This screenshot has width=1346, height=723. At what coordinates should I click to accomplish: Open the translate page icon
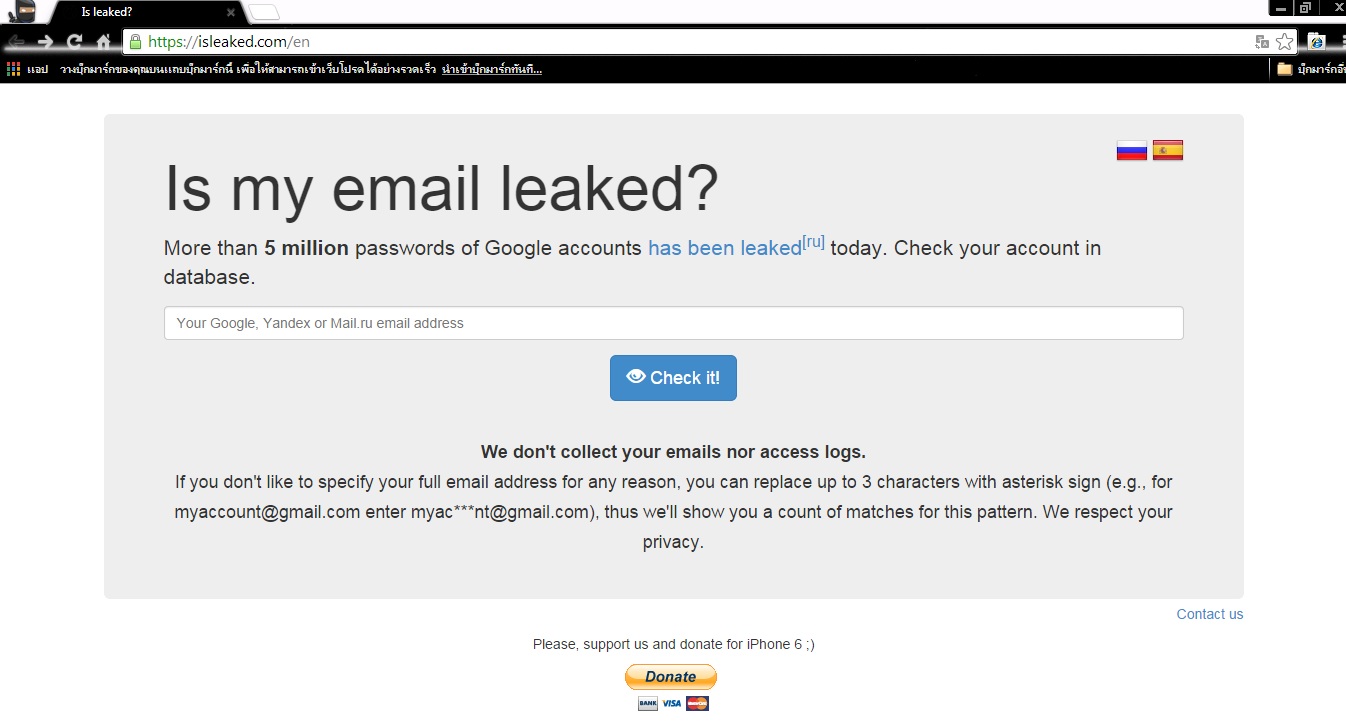pyautogui.click(x=1262, y=42)
